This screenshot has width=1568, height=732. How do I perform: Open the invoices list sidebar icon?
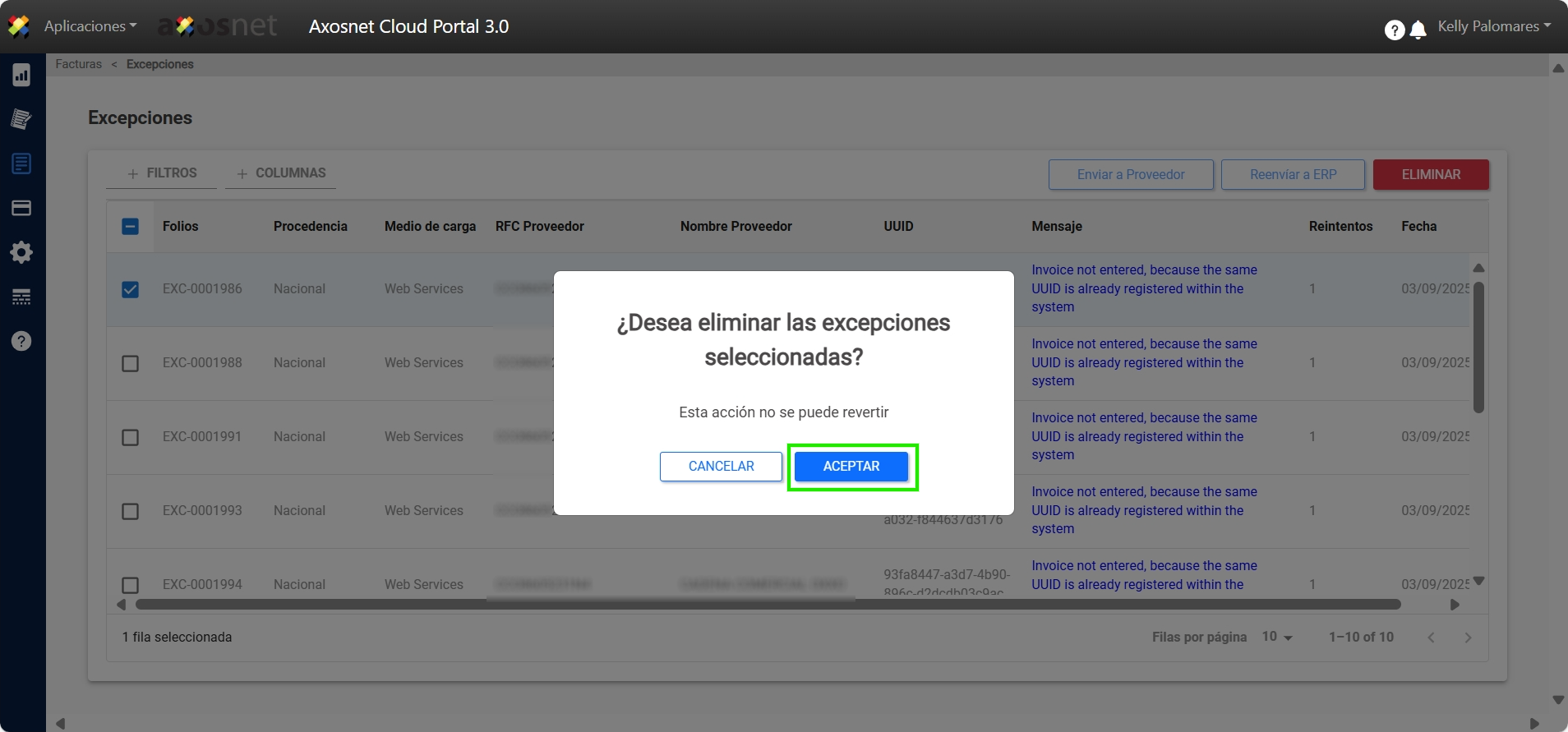coord(21,163)
